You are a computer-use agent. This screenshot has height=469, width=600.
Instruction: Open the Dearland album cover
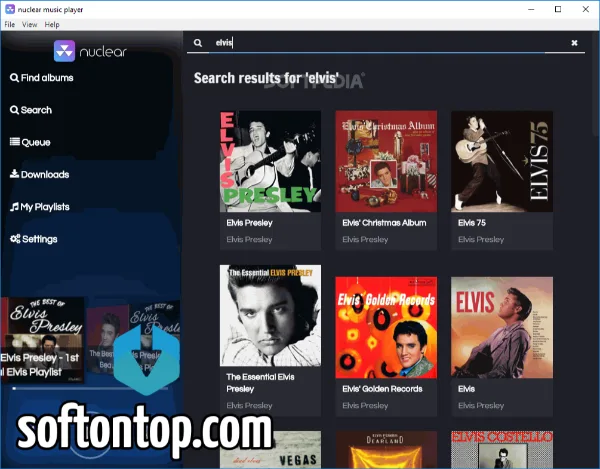[x=386, y=449]
